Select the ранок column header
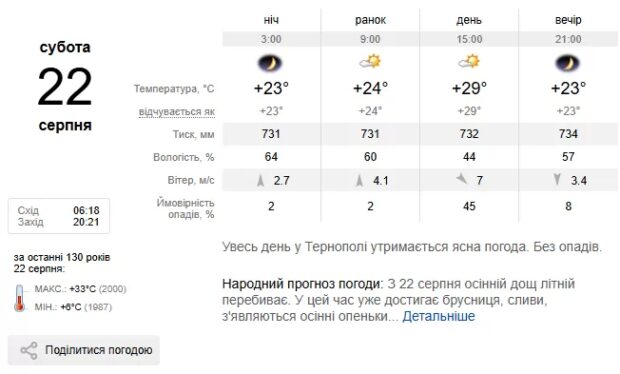The image size is (620, 374). click(370, 20)
